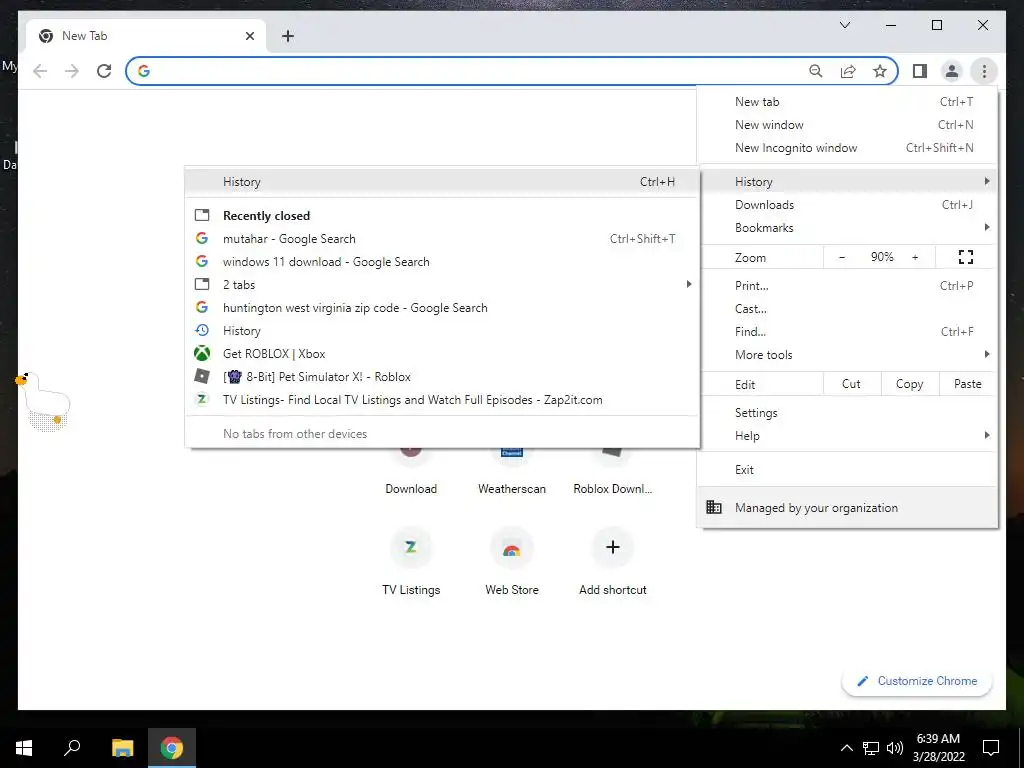Open the side panel icon
Screen dimensions: 1024x768
[920, 71]
